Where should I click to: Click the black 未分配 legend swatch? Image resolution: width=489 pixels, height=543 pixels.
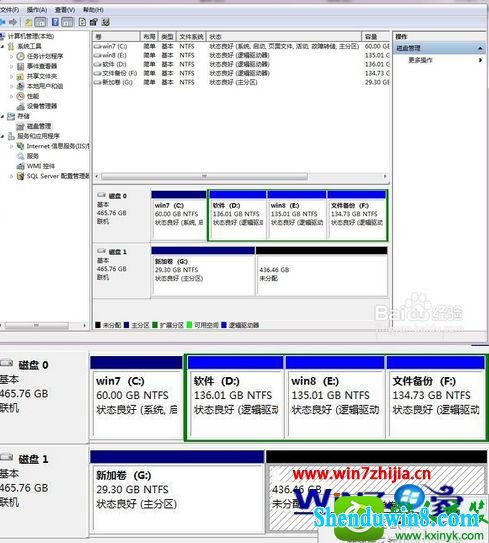pyautogui.click(x=98, y=325)
